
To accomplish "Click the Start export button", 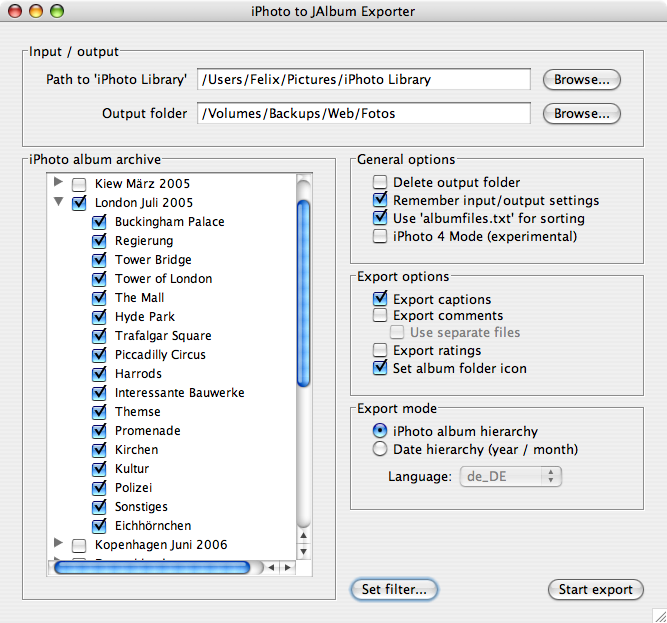I will click(596, 589).
